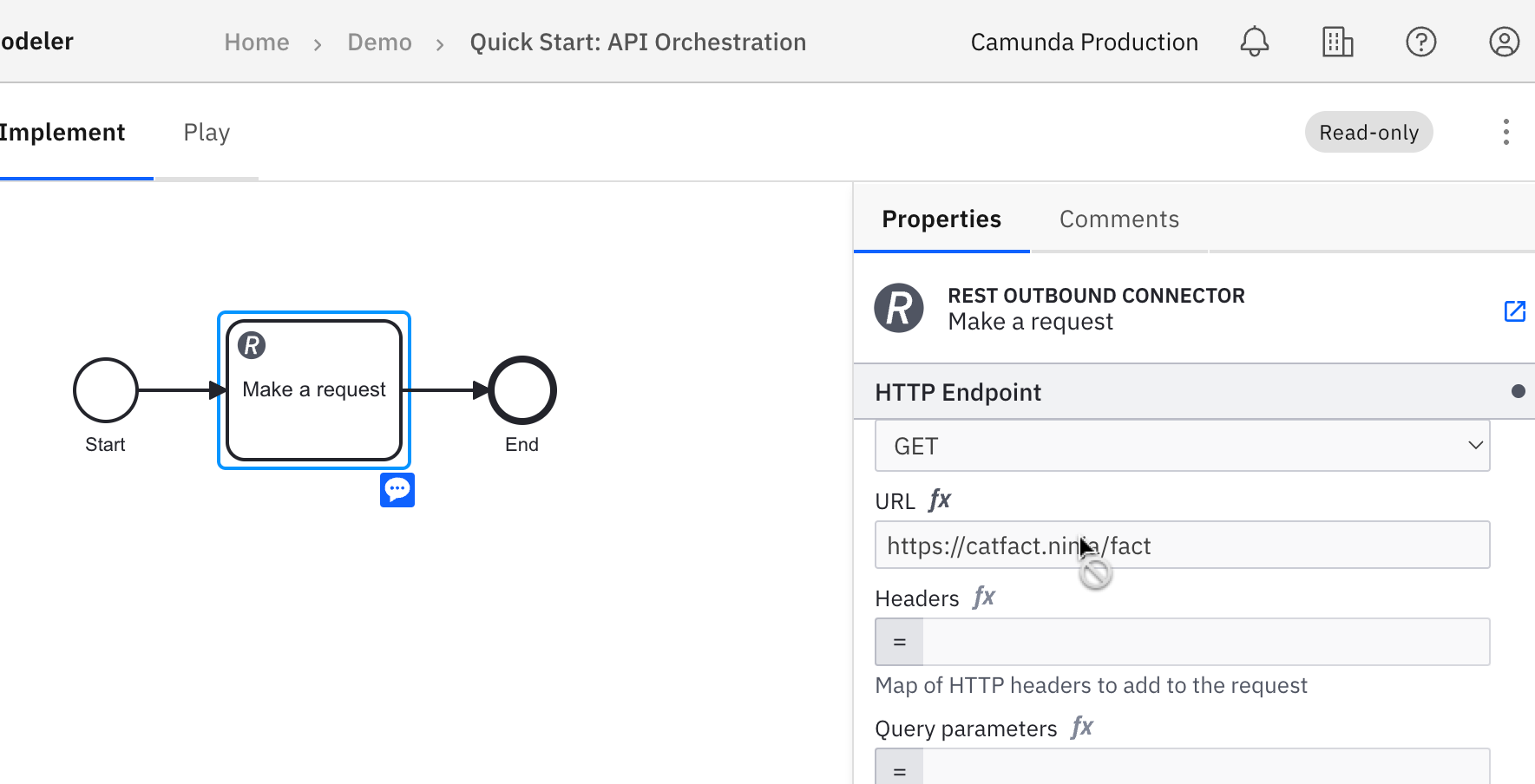
Task: Select the End event circle
Action: click(522, 390)
